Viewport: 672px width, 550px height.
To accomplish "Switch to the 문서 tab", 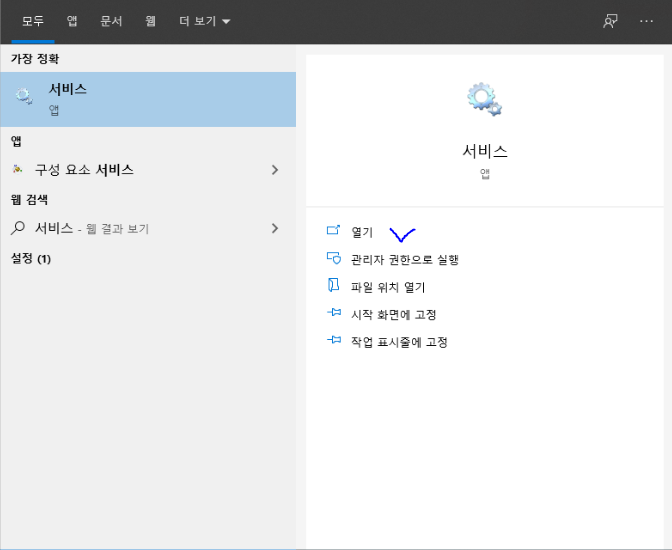I will tap(111, 21).
